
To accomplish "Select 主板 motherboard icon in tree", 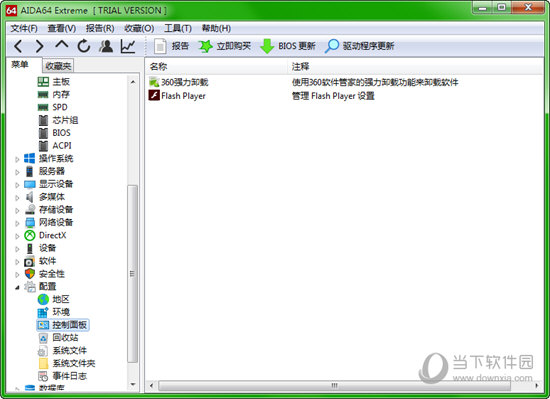I will point(43,82).
